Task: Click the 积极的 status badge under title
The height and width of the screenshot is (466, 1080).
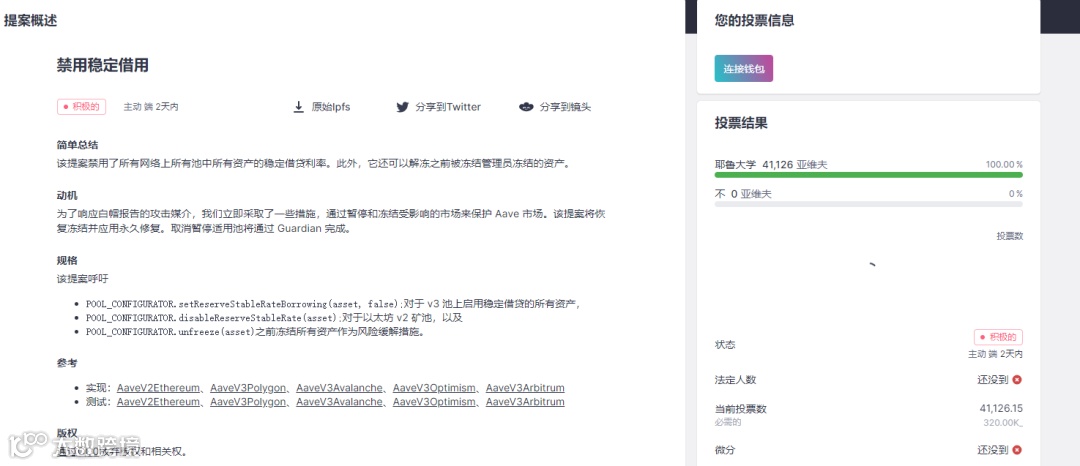Action: click(x=81, y=107)
